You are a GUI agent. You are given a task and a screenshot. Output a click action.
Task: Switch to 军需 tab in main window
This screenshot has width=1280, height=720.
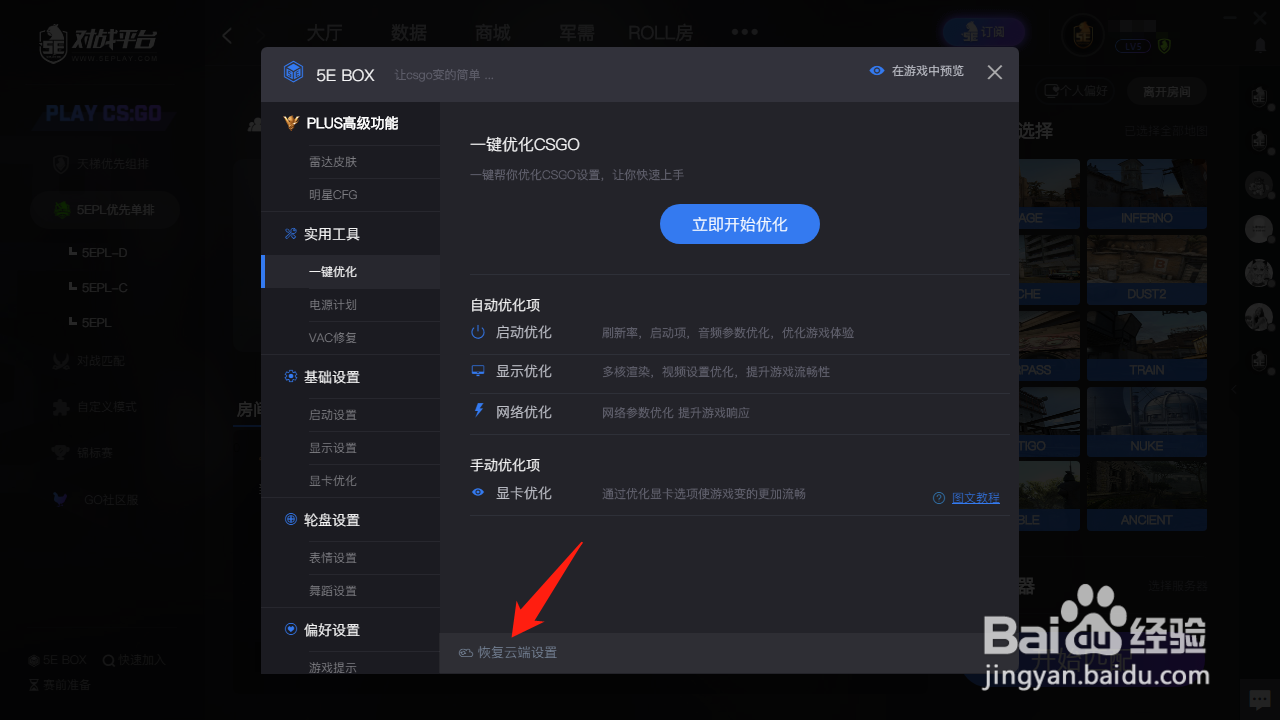[x=577, y=33]
